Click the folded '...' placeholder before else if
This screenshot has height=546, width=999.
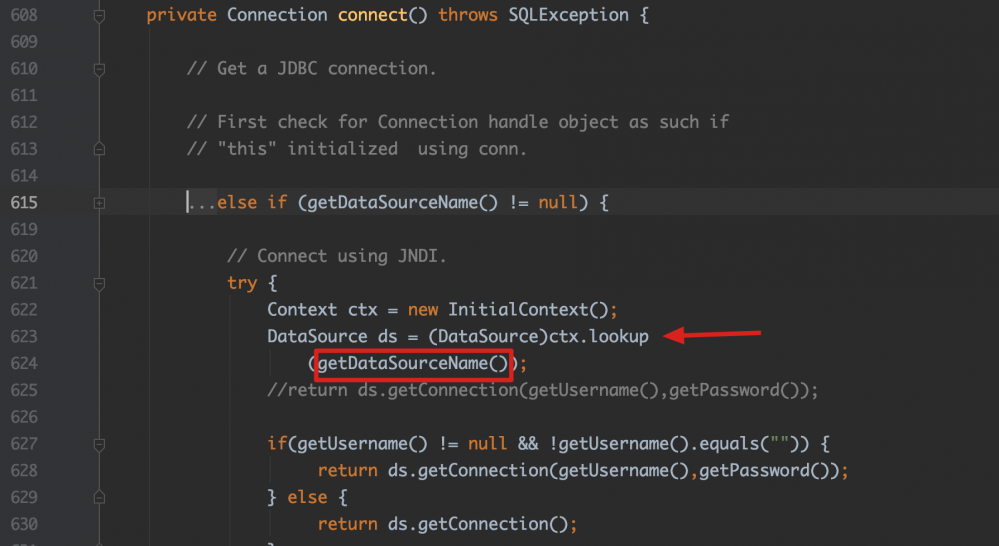[x=201, y=203]
